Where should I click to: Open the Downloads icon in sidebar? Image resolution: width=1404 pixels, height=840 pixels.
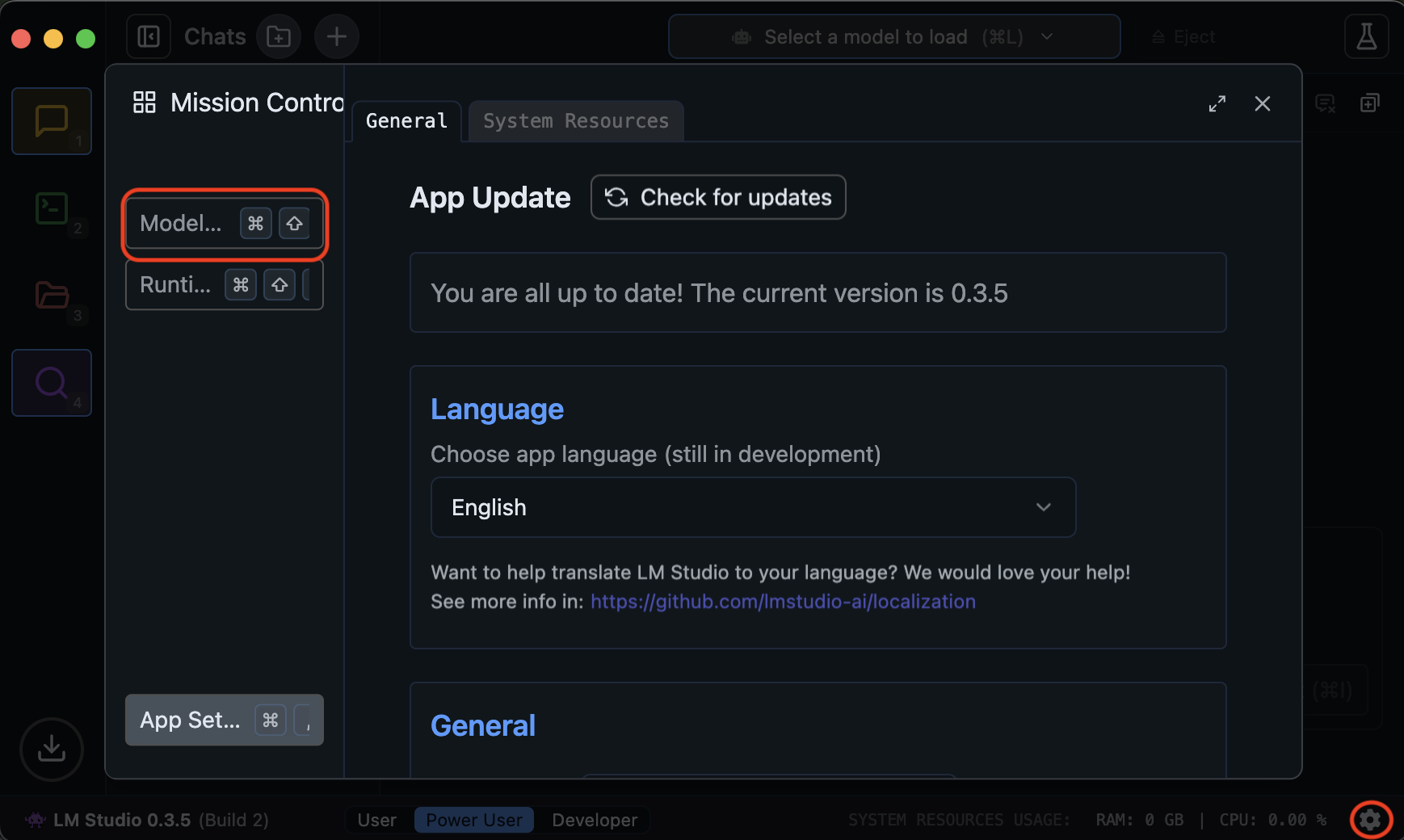52,749
